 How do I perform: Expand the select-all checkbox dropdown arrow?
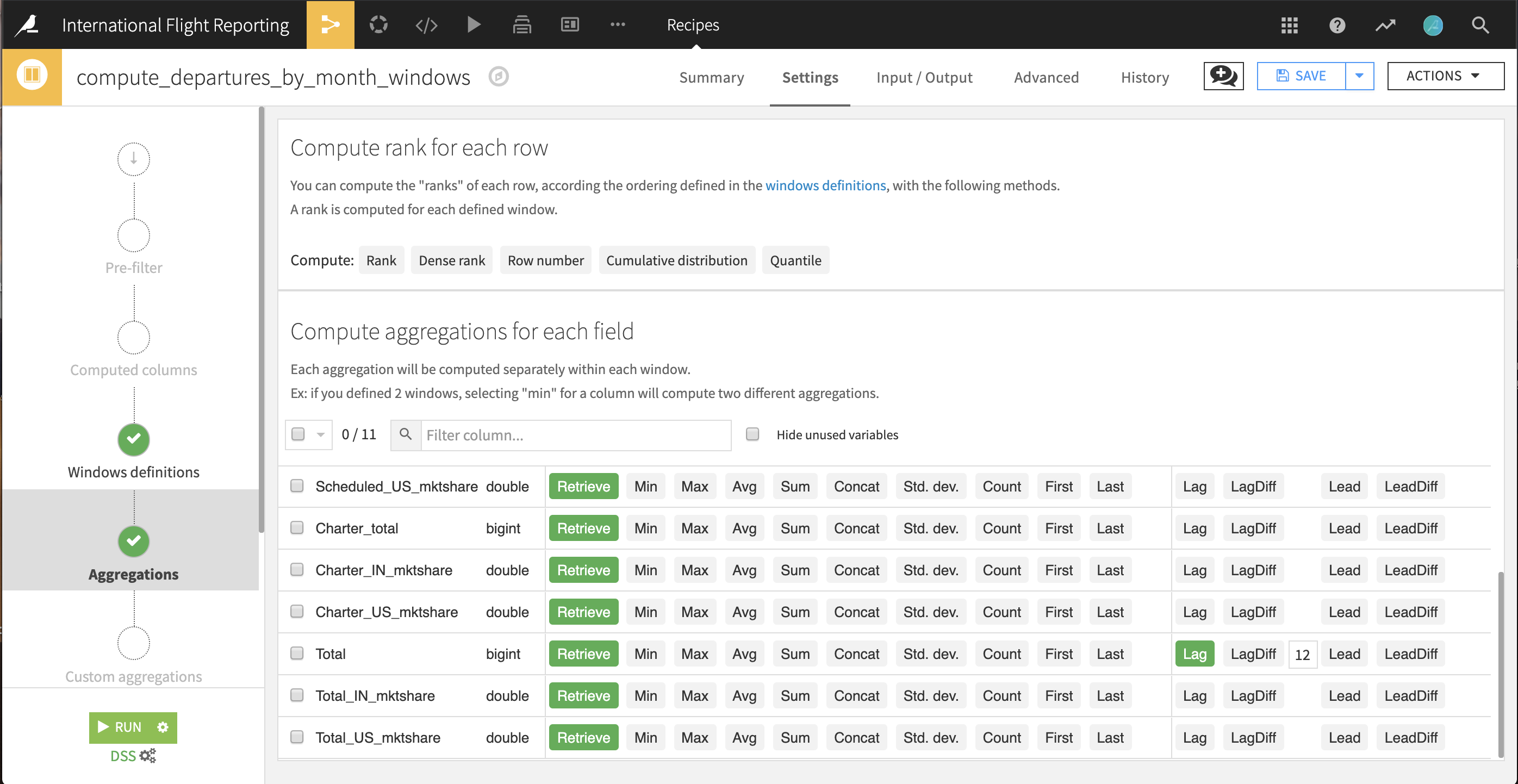click(321, 435)
